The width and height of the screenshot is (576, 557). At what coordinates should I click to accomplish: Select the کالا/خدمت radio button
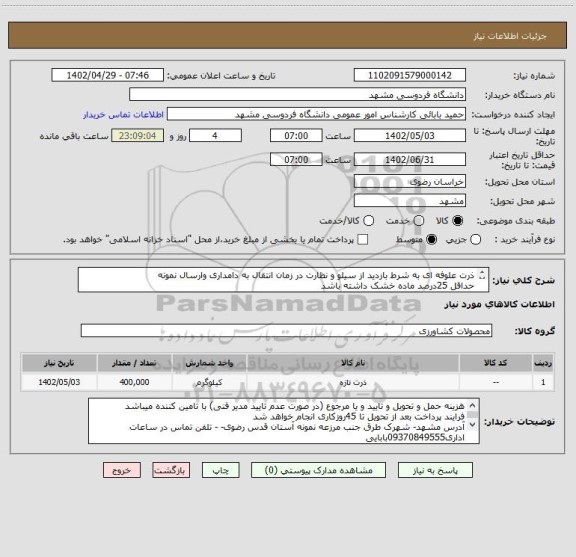[x=368, y=221]
